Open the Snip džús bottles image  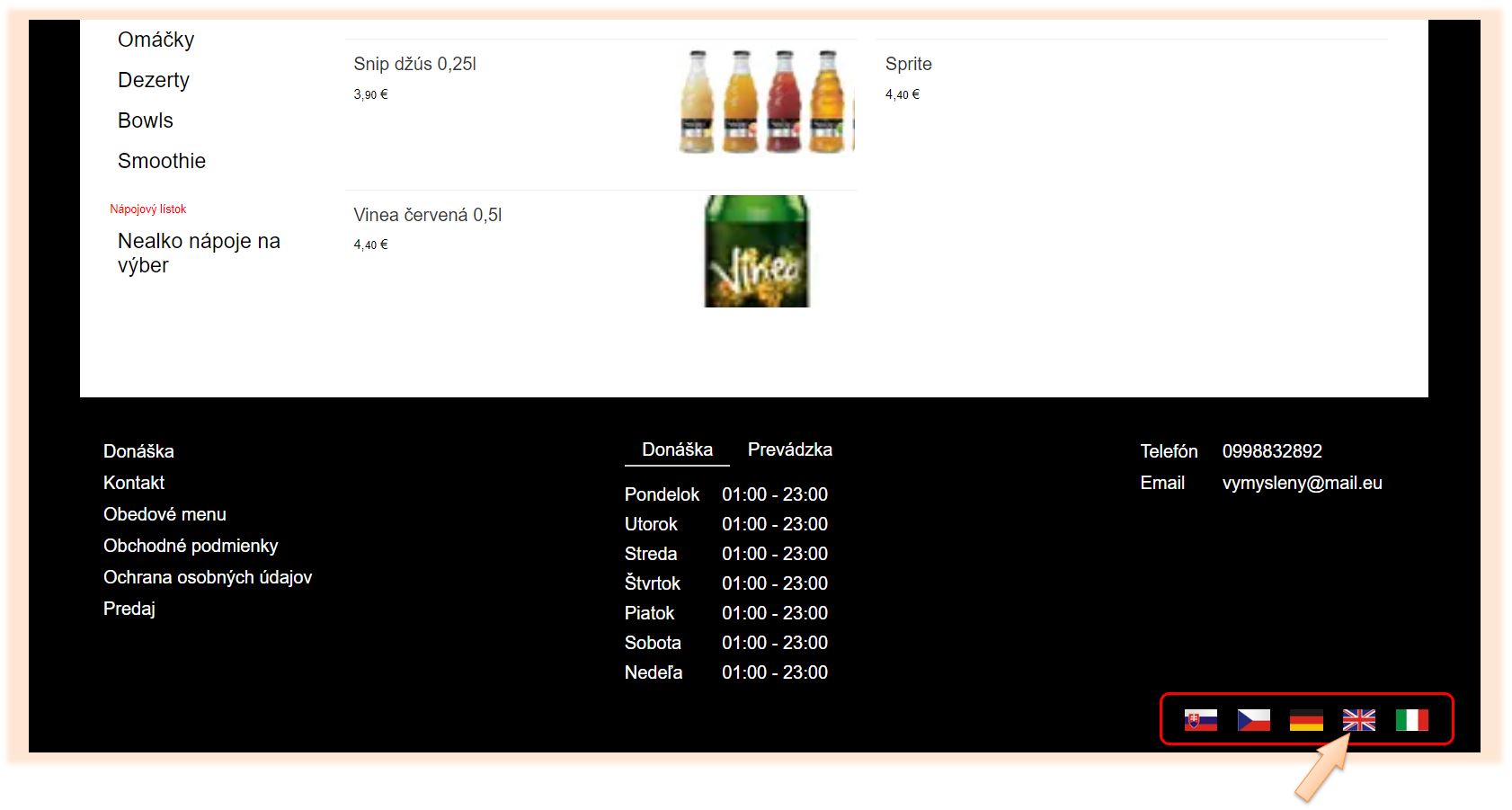[x=765, y=101]
